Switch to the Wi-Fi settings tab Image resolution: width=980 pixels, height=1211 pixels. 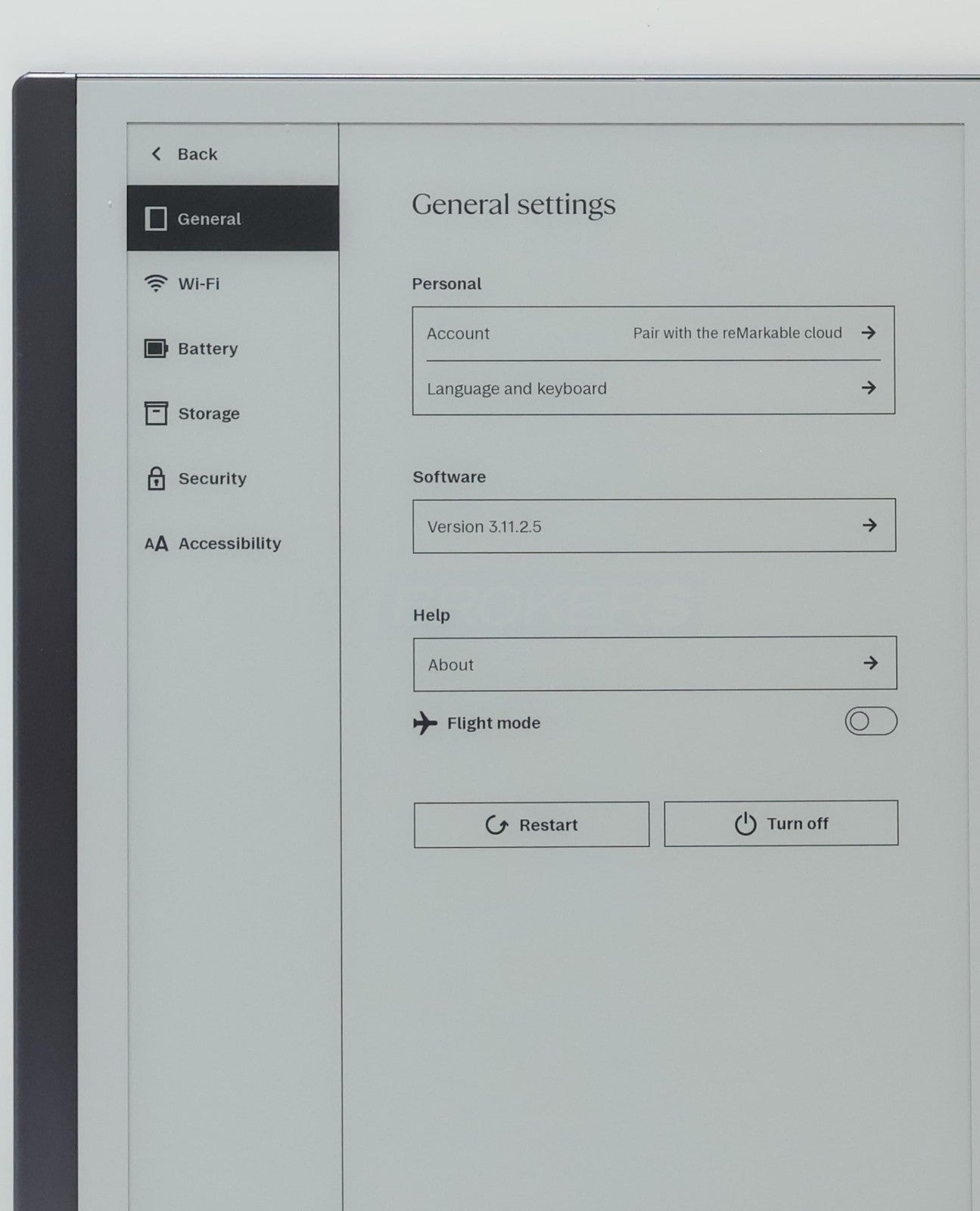[x=199, y=284]
